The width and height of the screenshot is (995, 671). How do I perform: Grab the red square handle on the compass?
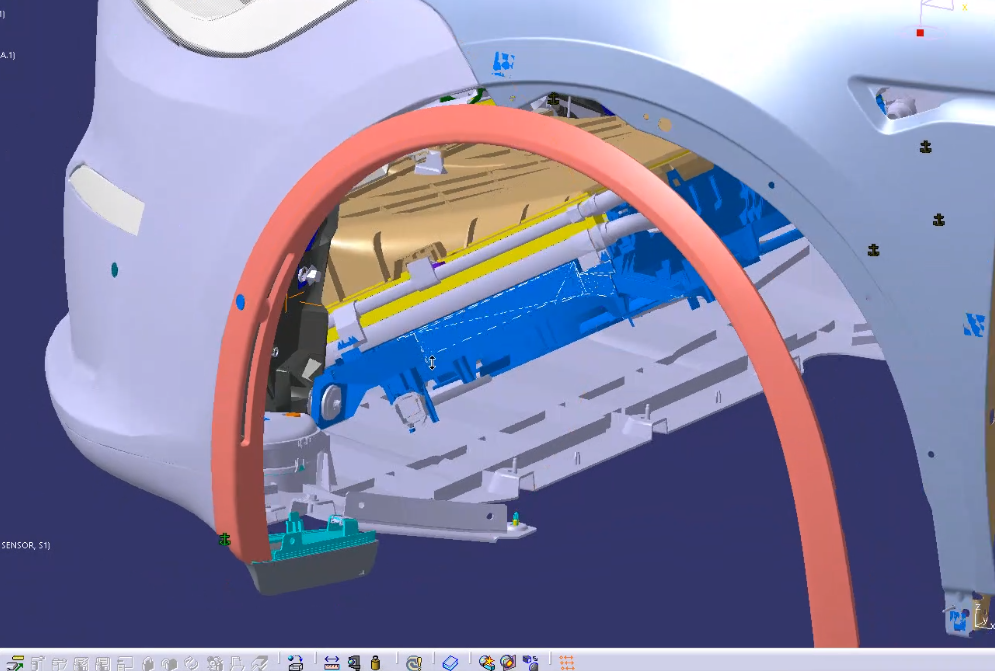pos(920,33)
